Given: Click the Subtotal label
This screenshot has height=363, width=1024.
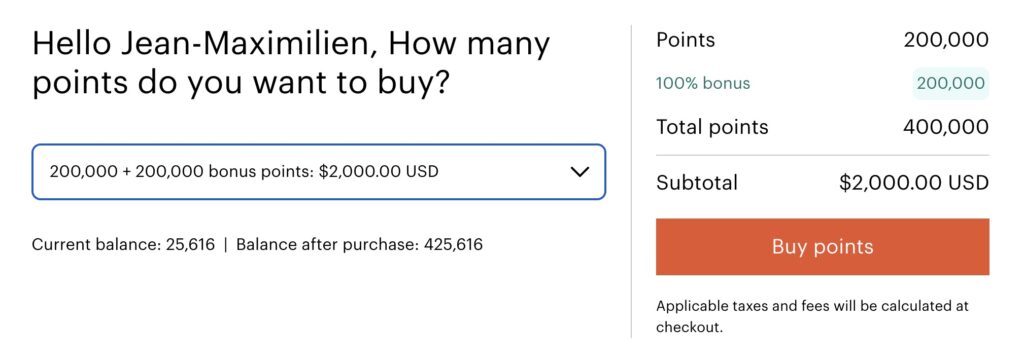Looking at the screenshot, I should tap(697, 182).
